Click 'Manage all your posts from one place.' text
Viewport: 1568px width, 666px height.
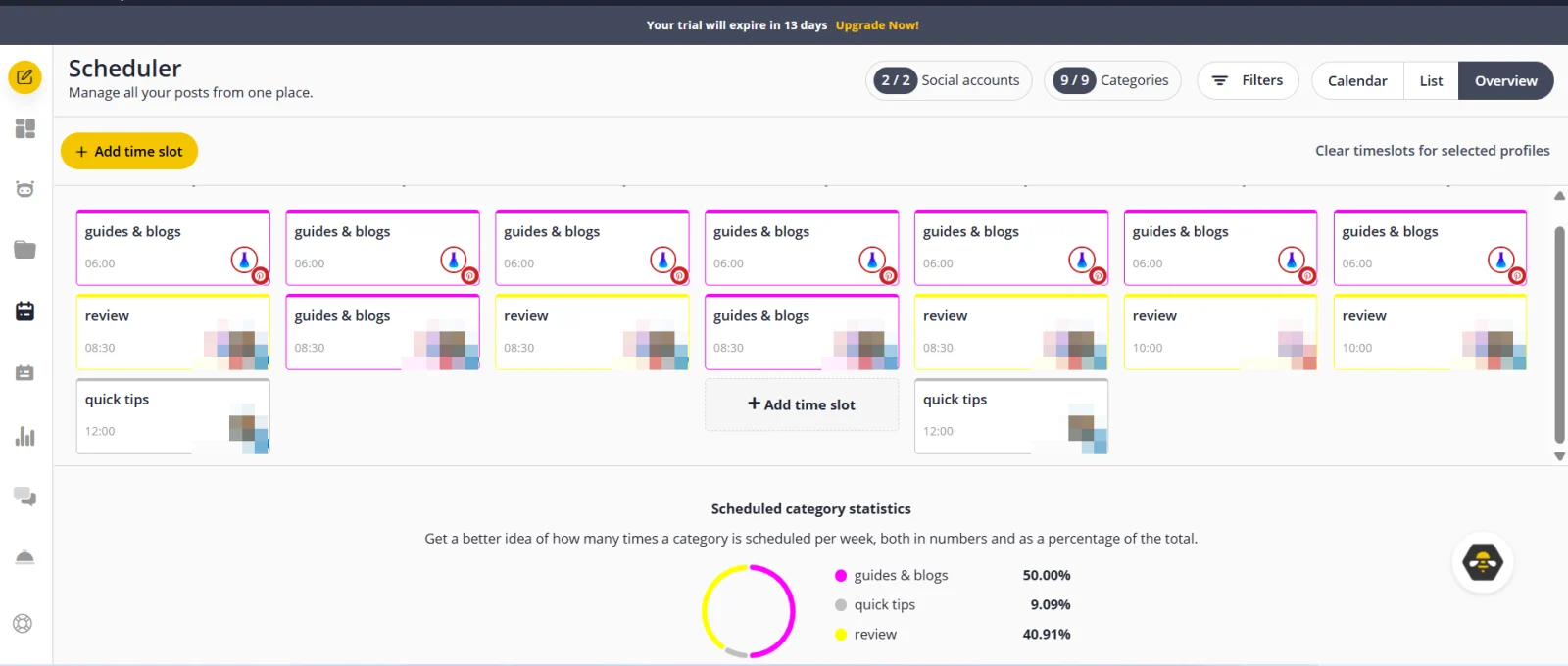(190, 92)
